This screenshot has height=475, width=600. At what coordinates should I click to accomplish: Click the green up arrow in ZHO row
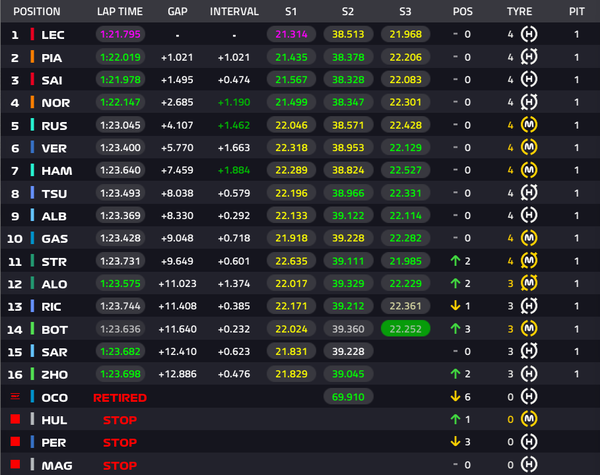pyautogui.click(x=455, y=374)
